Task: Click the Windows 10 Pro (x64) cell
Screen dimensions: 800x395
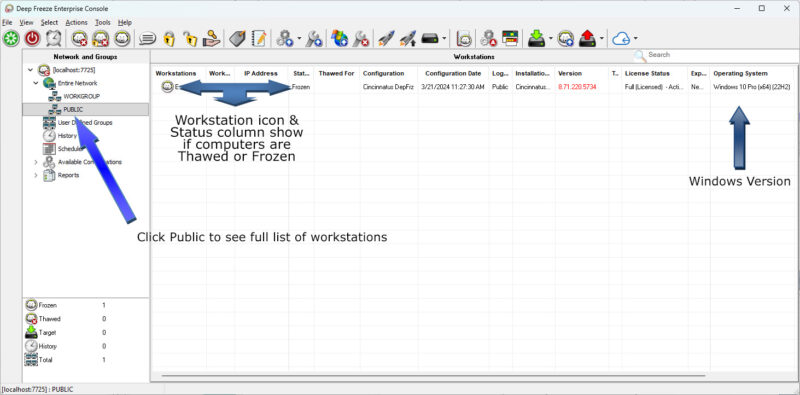Action: pyautogui.click(x=752, y=87)
